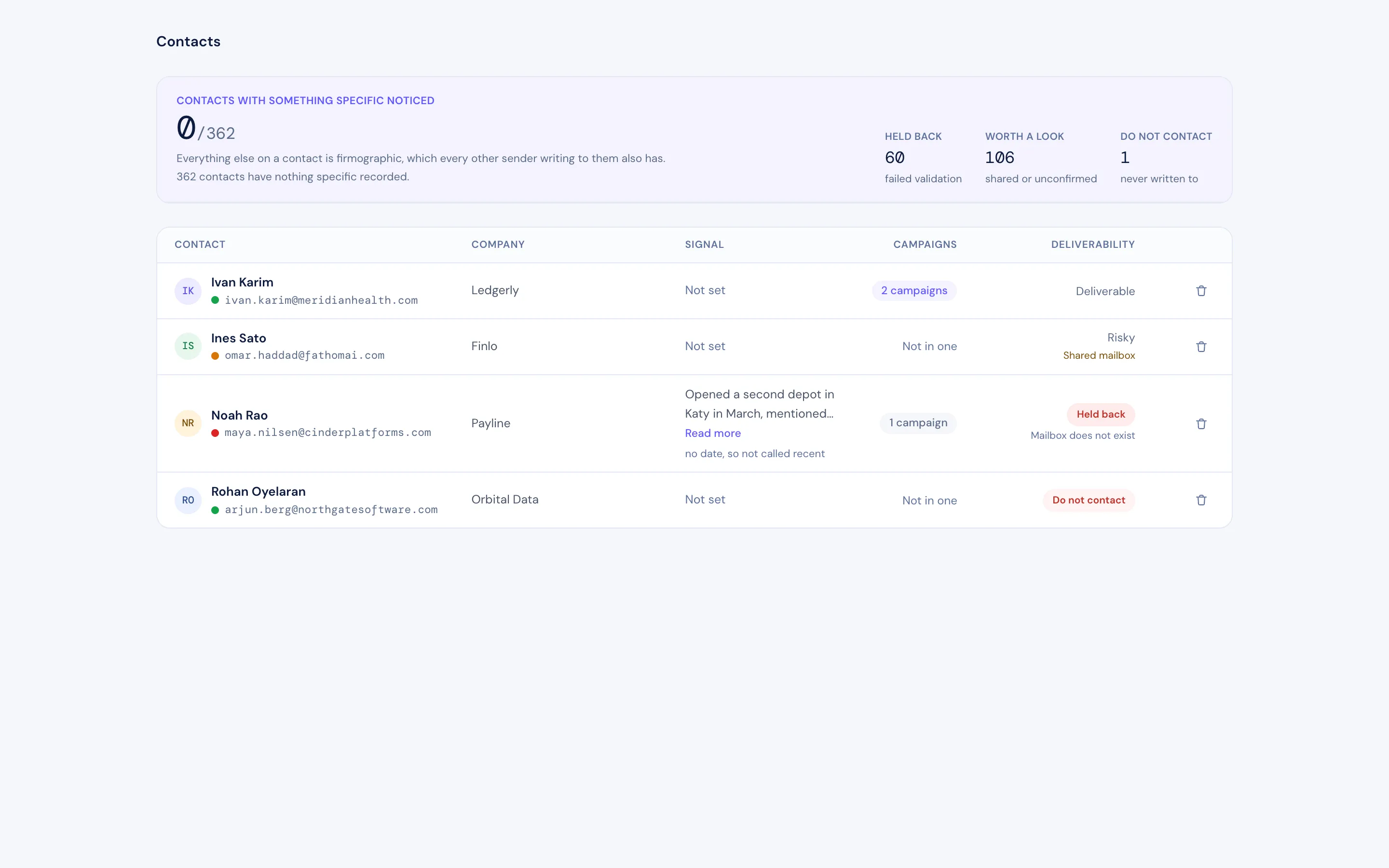
Task: Open the 2 campaigns badge for Ivan Karim
Action: tap(914, 290)
